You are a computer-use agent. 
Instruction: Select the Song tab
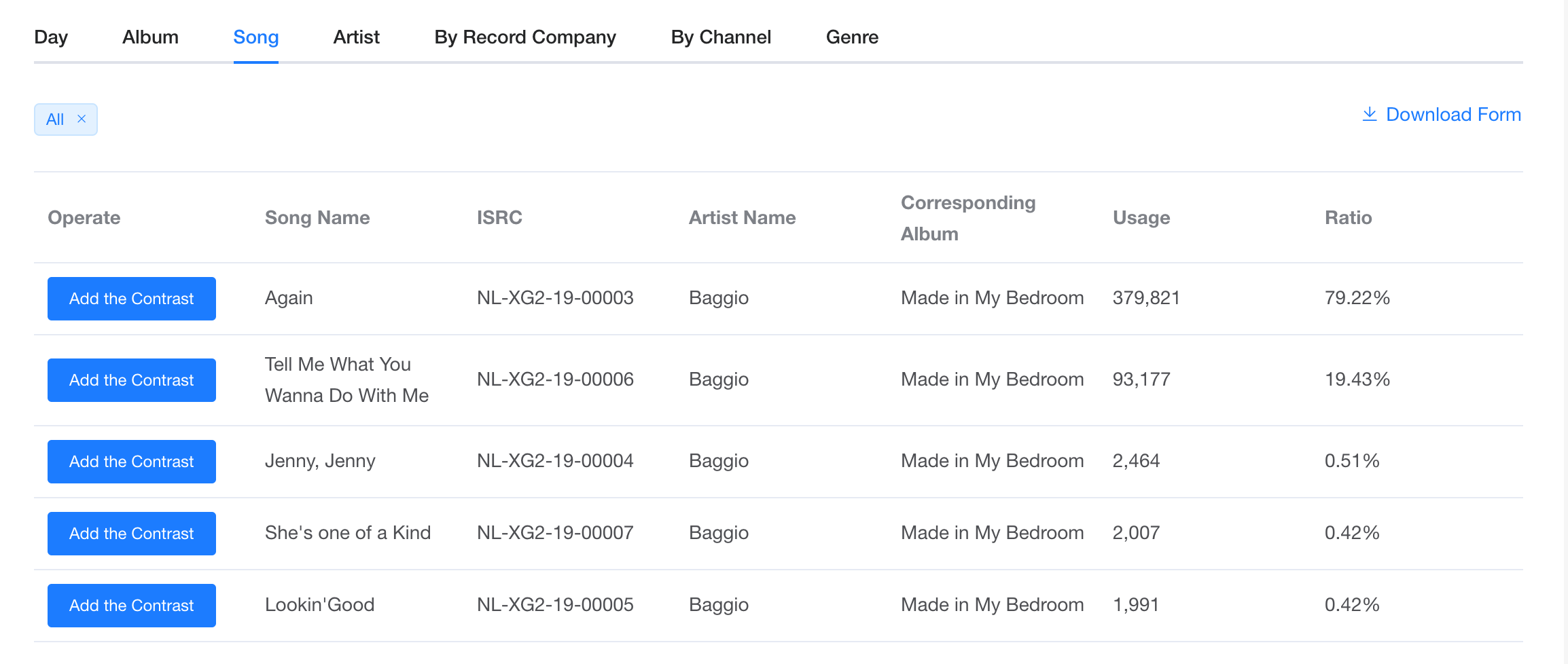pos(256,37)
